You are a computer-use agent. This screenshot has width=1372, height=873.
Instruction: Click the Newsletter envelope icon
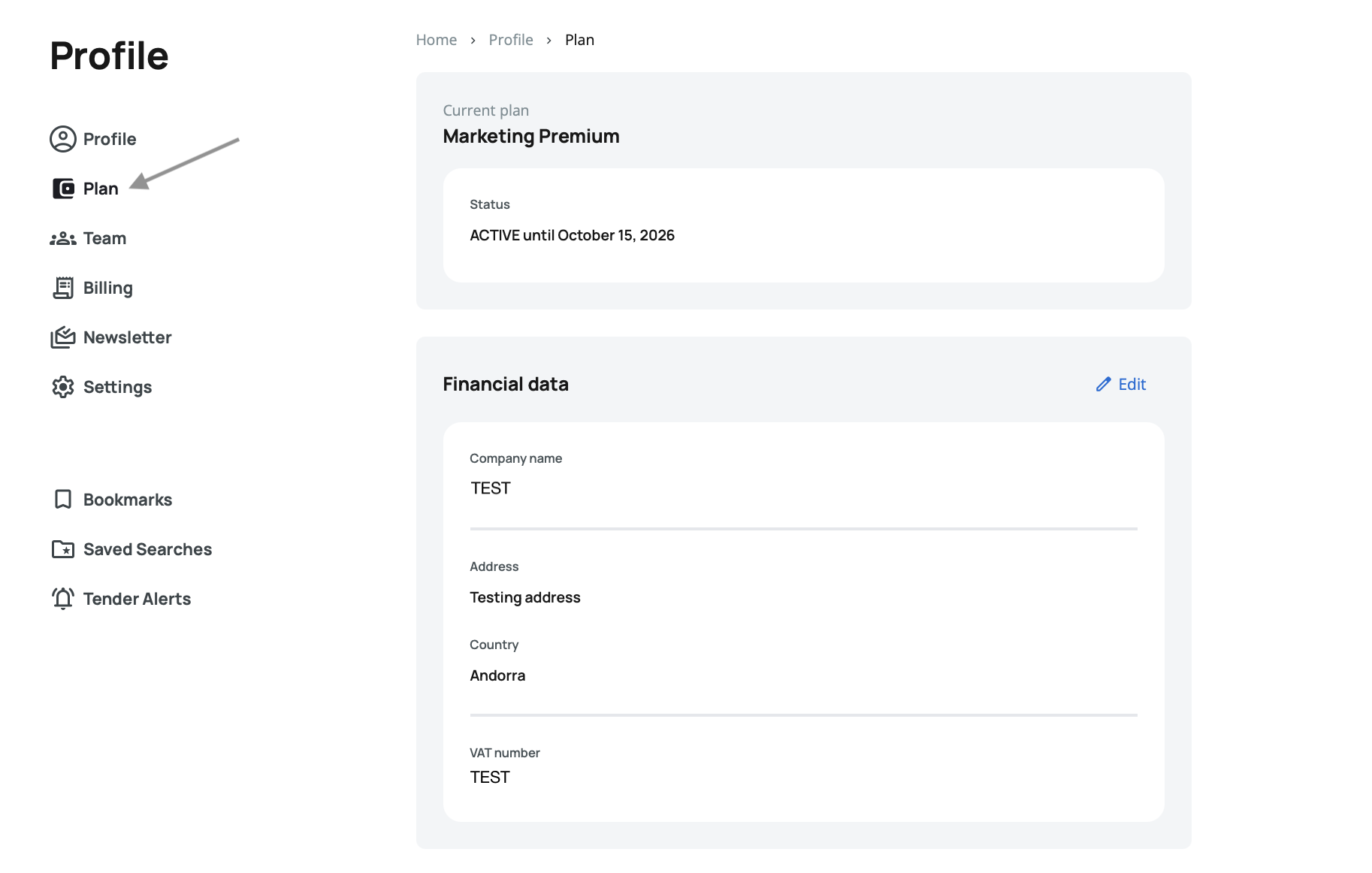(63, 337)
